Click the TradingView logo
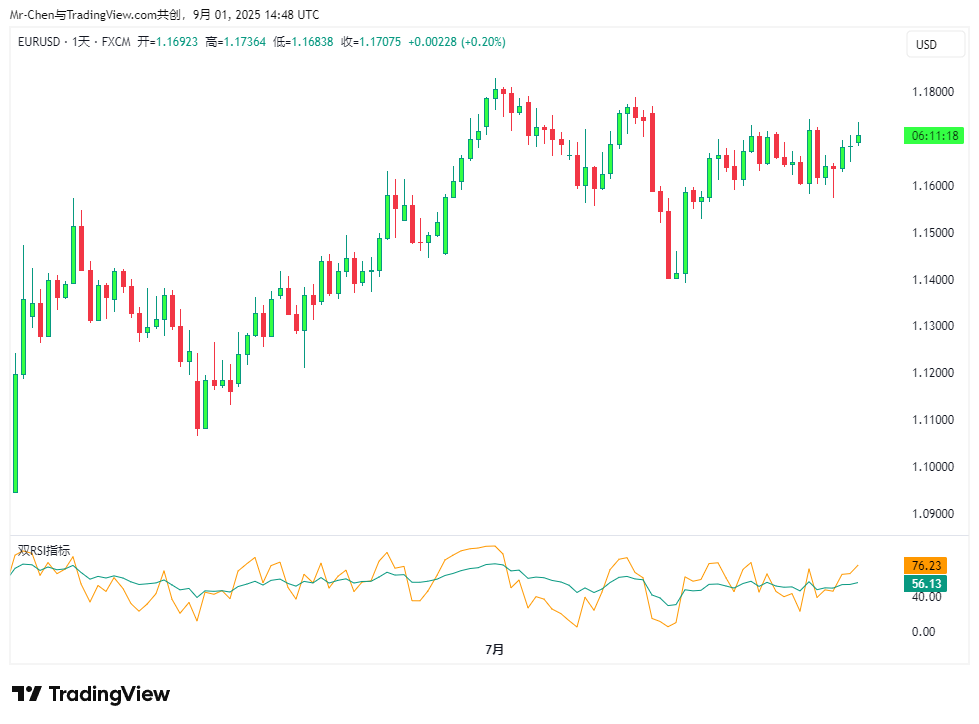The height and width of the screenshot is (724, 979). point(91,693)
